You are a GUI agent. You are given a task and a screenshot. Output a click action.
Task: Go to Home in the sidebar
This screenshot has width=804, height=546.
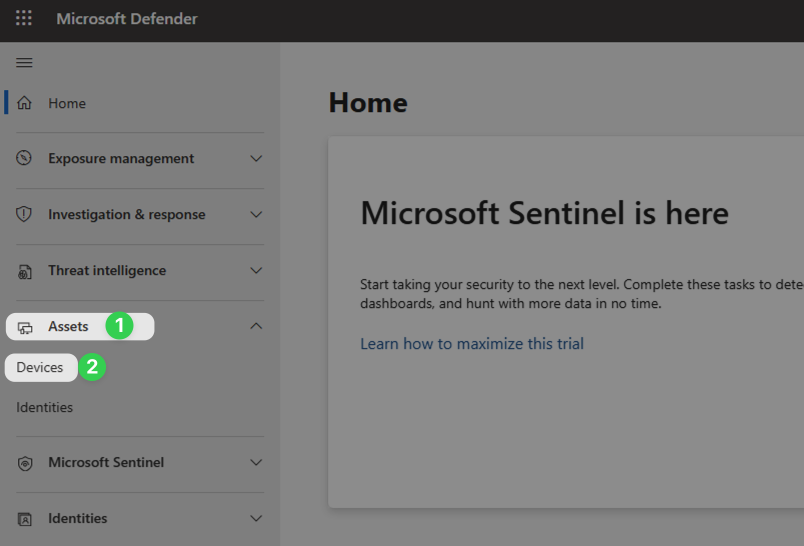pos(67,104)
